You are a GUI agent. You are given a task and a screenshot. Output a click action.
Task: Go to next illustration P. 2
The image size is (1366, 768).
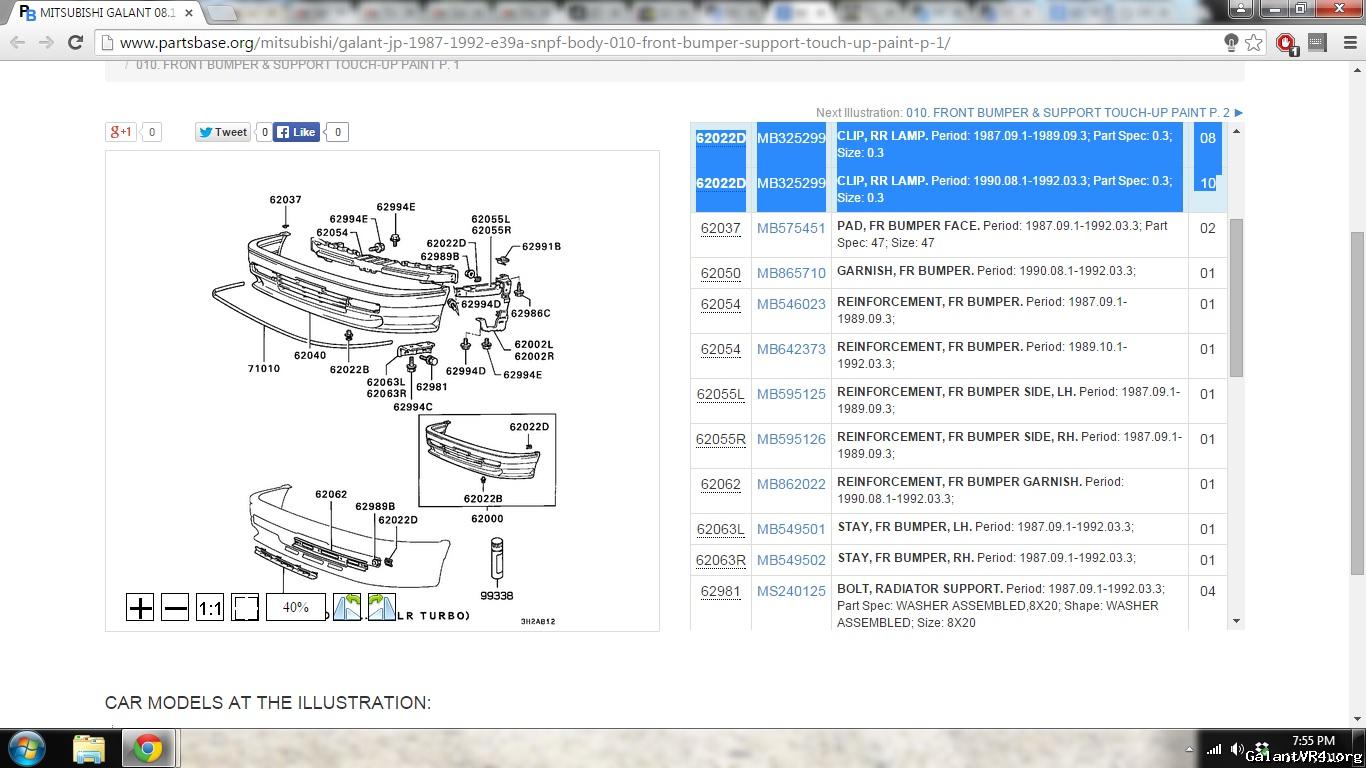tap(1067, 113)
